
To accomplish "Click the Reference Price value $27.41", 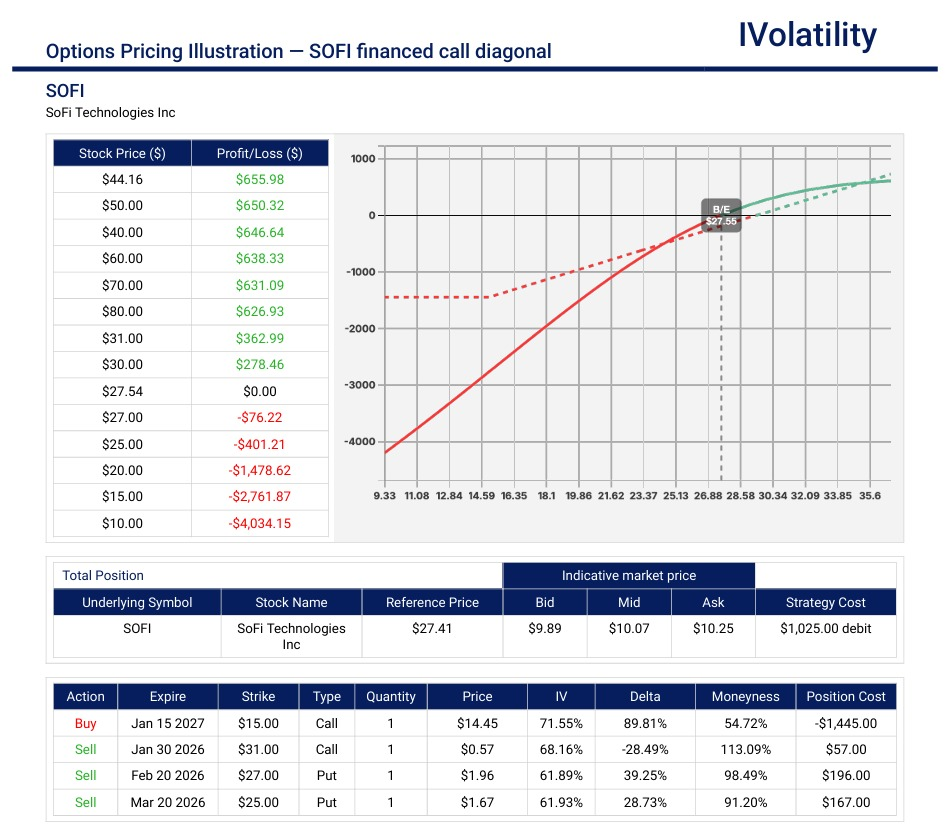I will [432, 628].
